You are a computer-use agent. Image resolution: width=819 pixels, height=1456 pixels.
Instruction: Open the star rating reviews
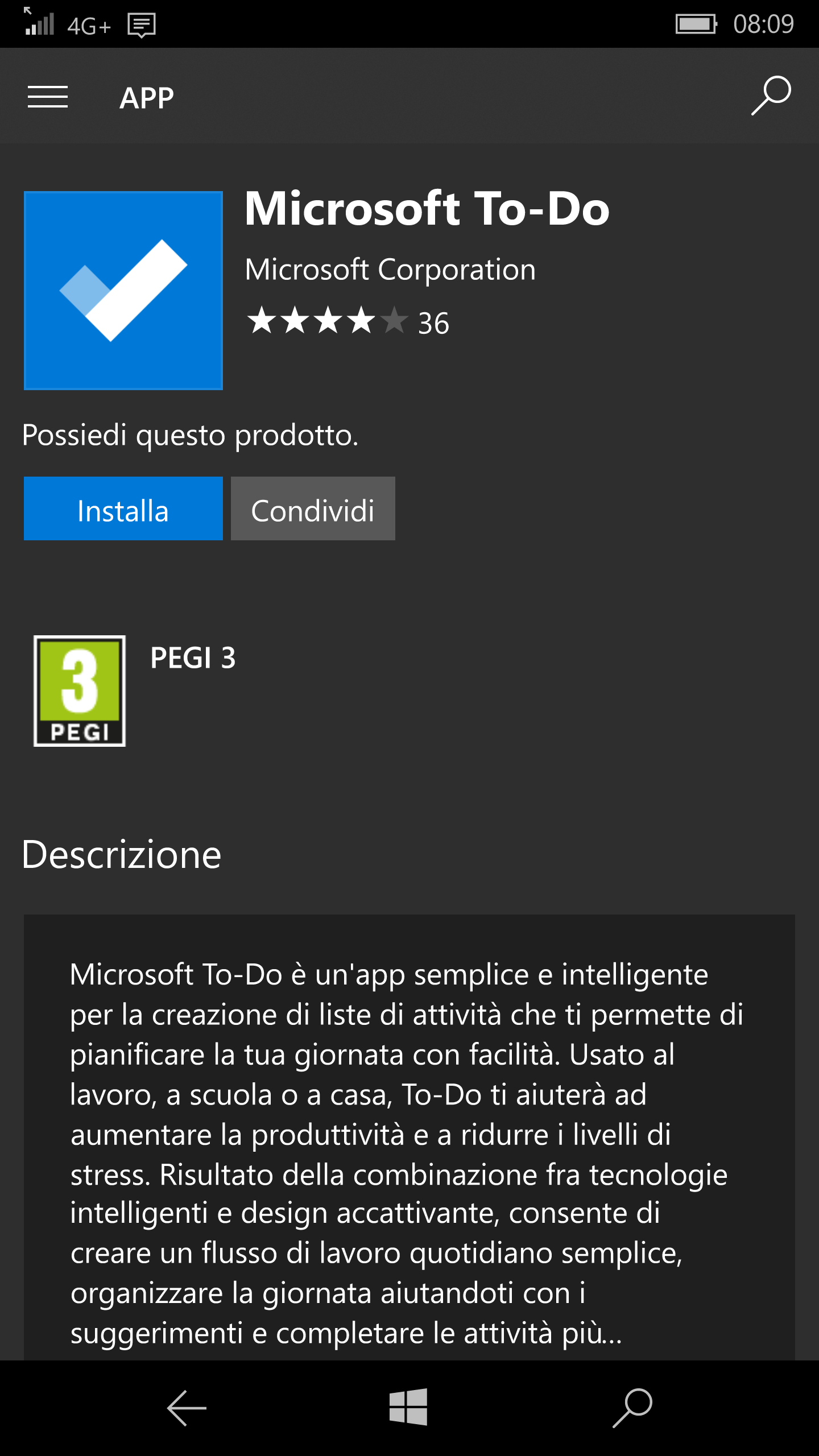coord(328,320)
